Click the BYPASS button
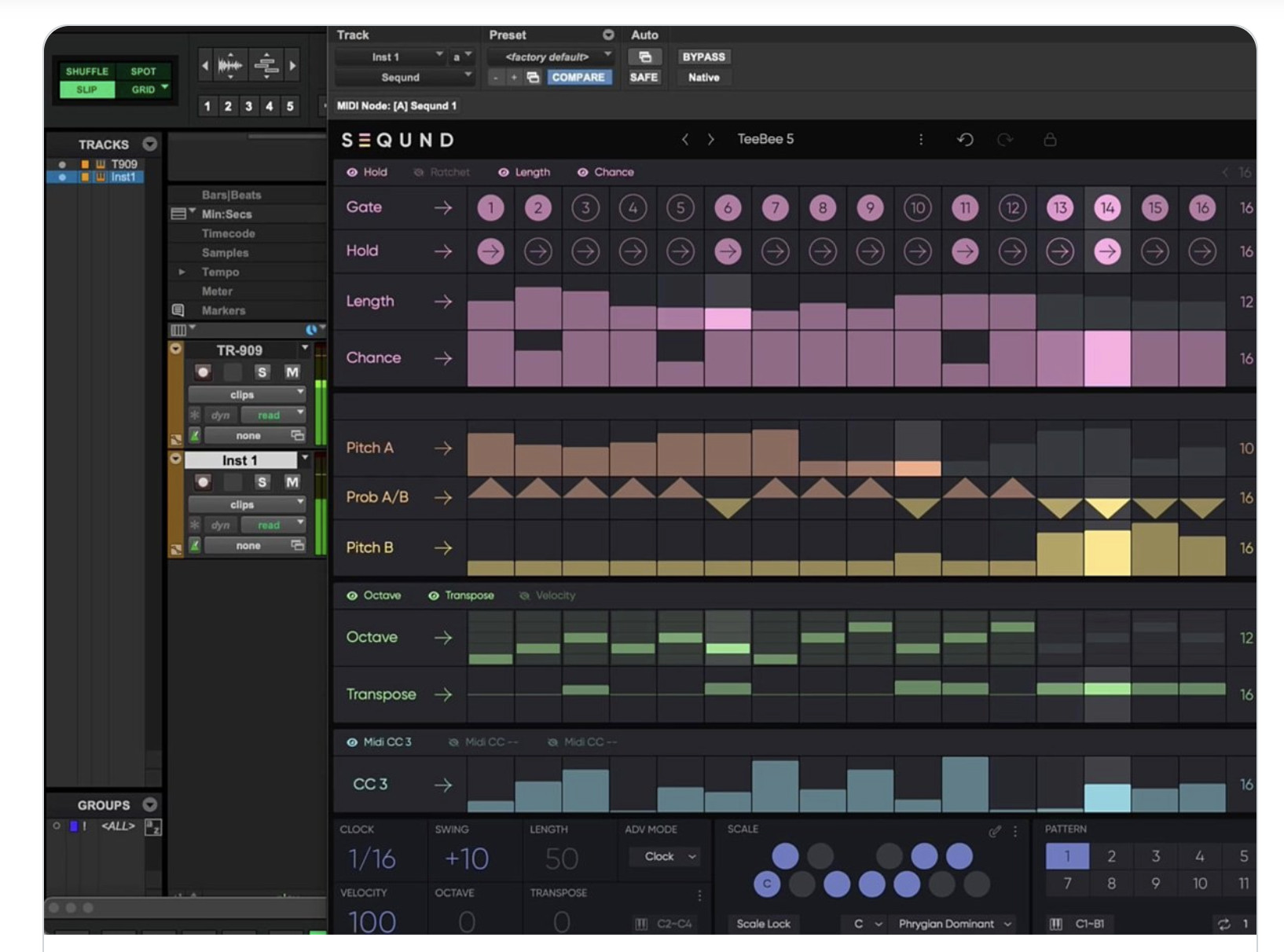 (x=703, y=57)
